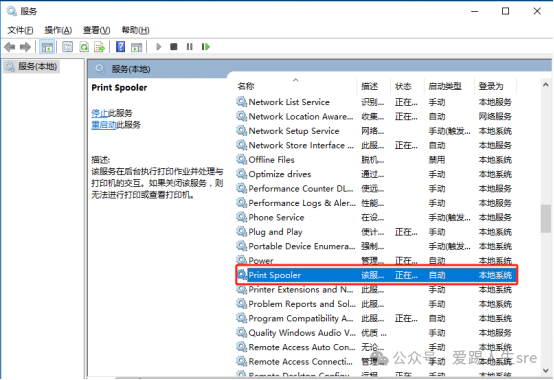Click the Restart Service icon
This screenshot has height=380, width=554.
[206, 47]
